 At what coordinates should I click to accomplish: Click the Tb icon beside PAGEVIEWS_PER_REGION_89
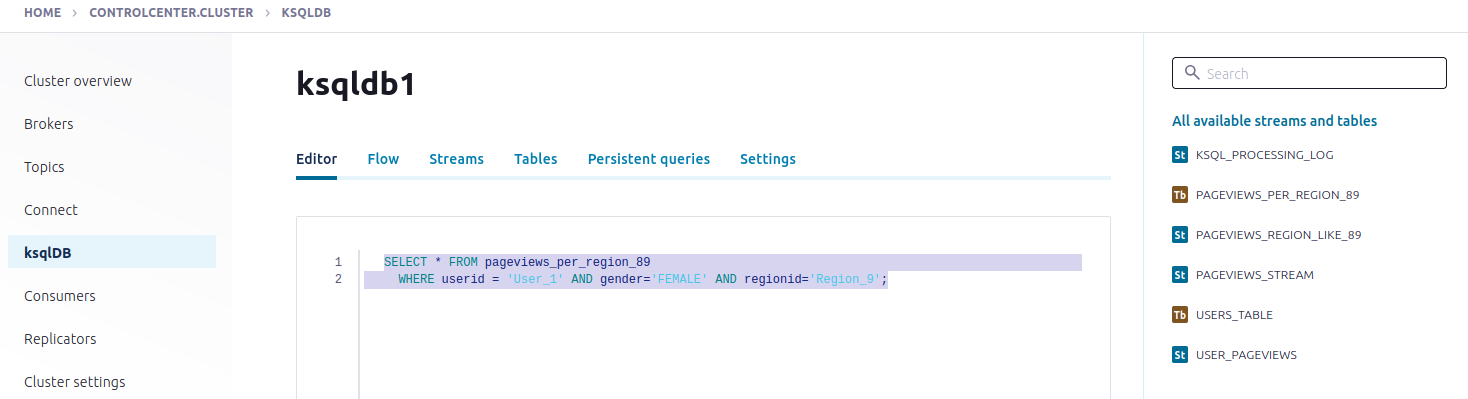coord(1180,195)
